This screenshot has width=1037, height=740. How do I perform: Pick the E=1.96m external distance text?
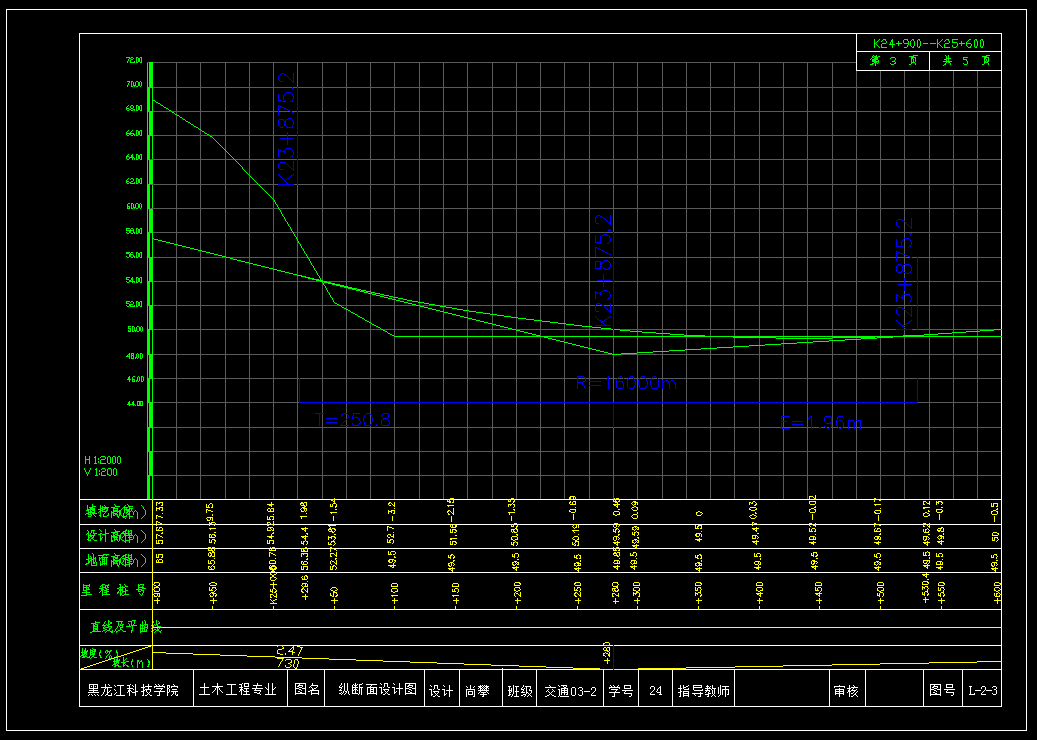click(821, 424)
